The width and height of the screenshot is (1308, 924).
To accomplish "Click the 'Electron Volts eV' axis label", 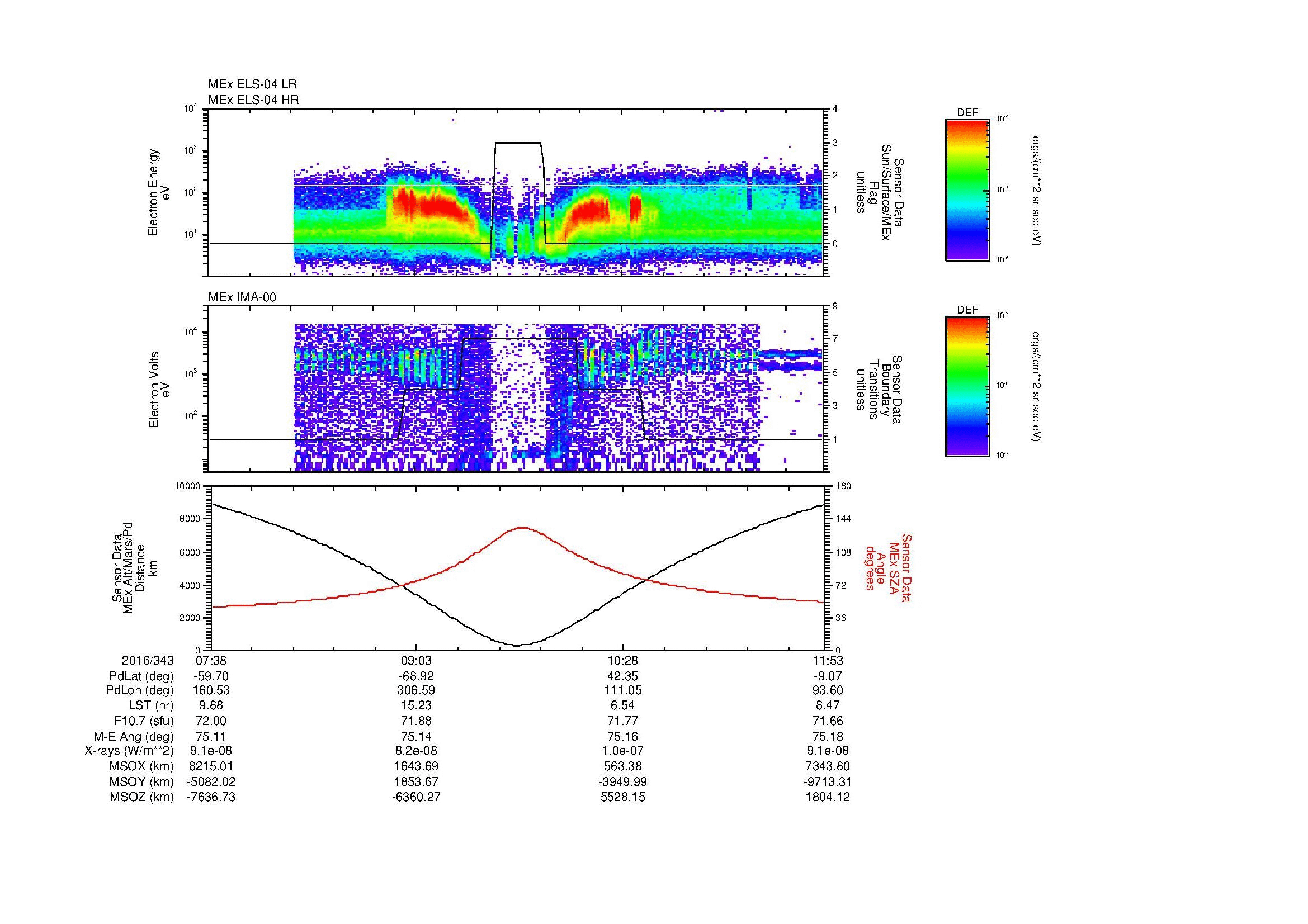I will 159,390.
